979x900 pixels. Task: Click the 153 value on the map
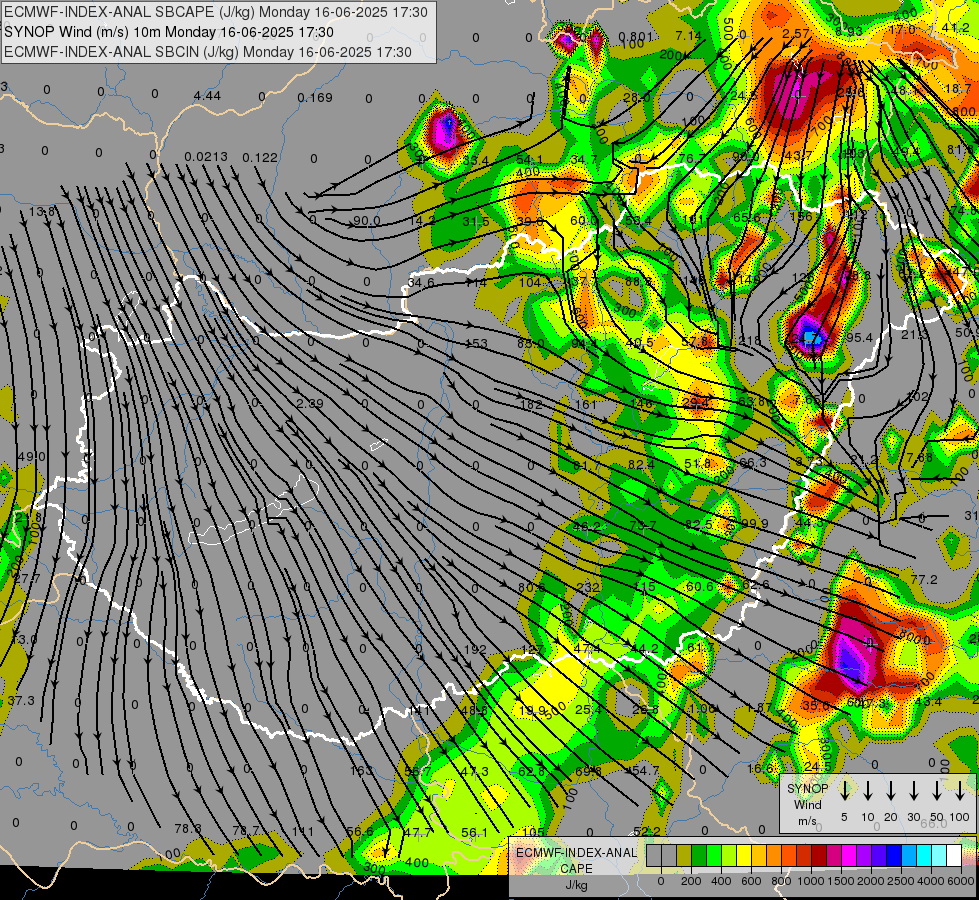coord(476,344)
